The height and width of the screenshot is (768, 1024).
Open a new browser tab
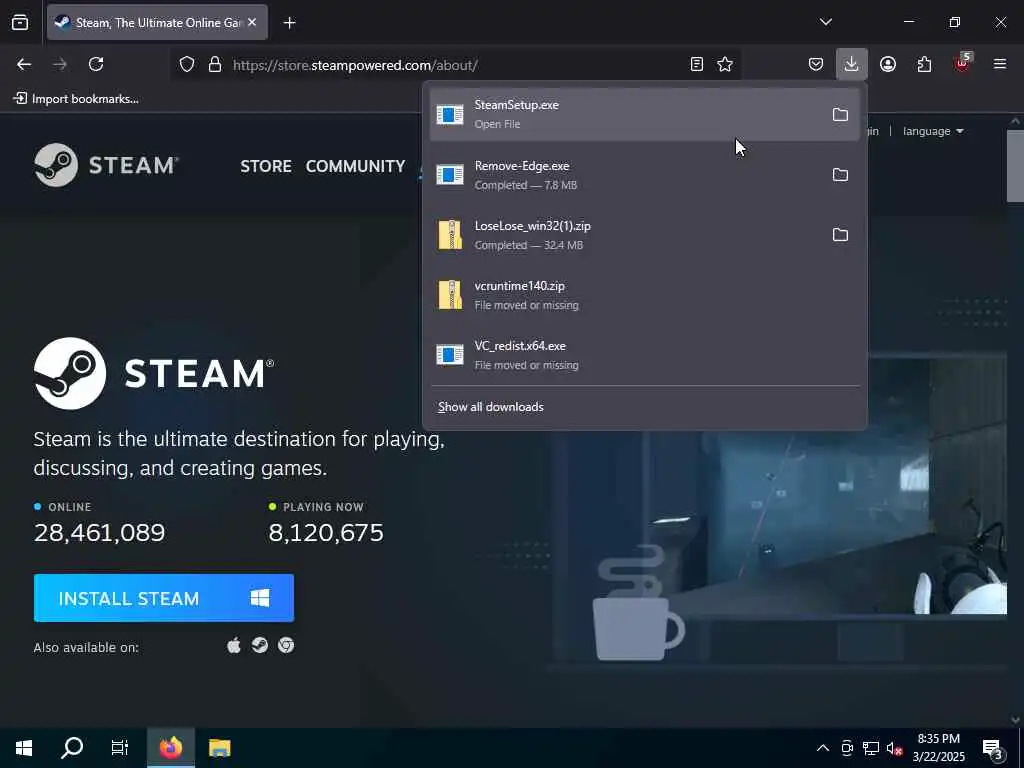point(289,23)
